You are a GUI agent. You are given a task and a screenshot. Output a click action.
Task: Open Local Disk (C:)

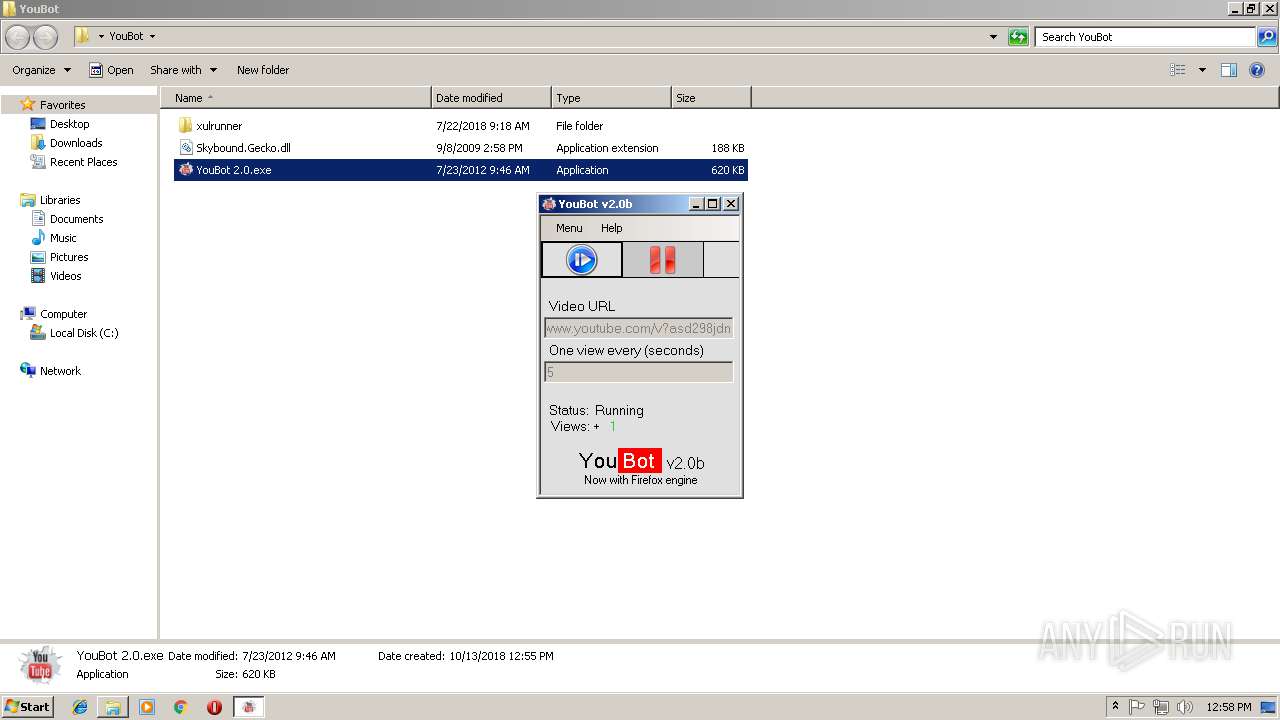(84, 333)
